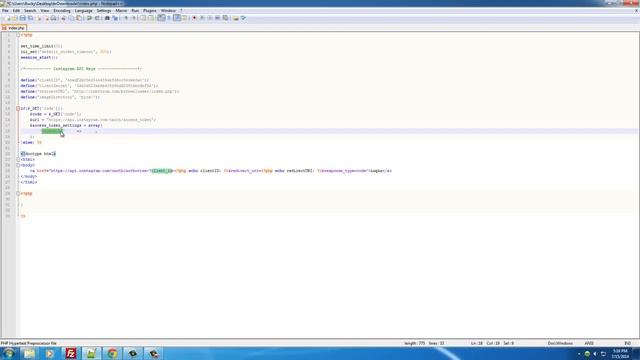Run the macro multiple times from the toolbar
The image size is (640, 360).
(217, 18)
